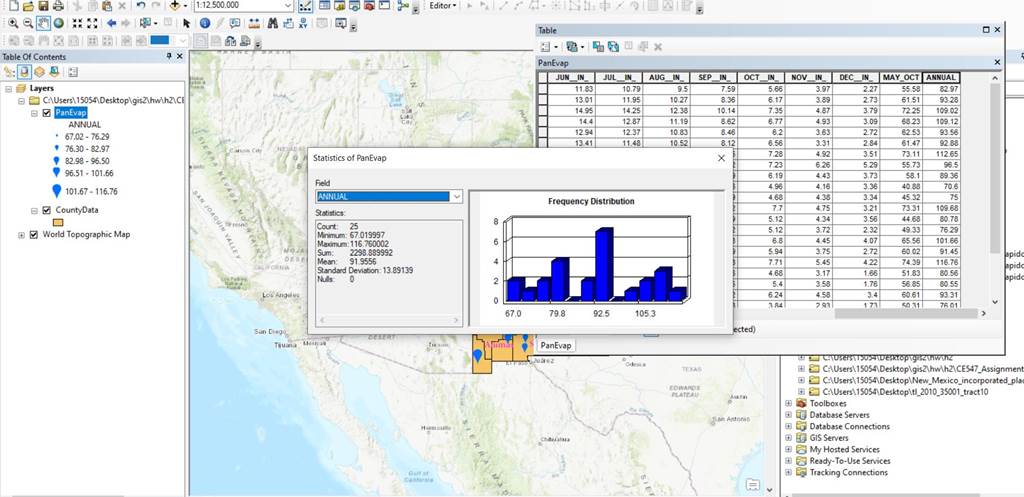Select the first table row selector box
Viewport: 1024px width, 497px height.
click(542, 89)
